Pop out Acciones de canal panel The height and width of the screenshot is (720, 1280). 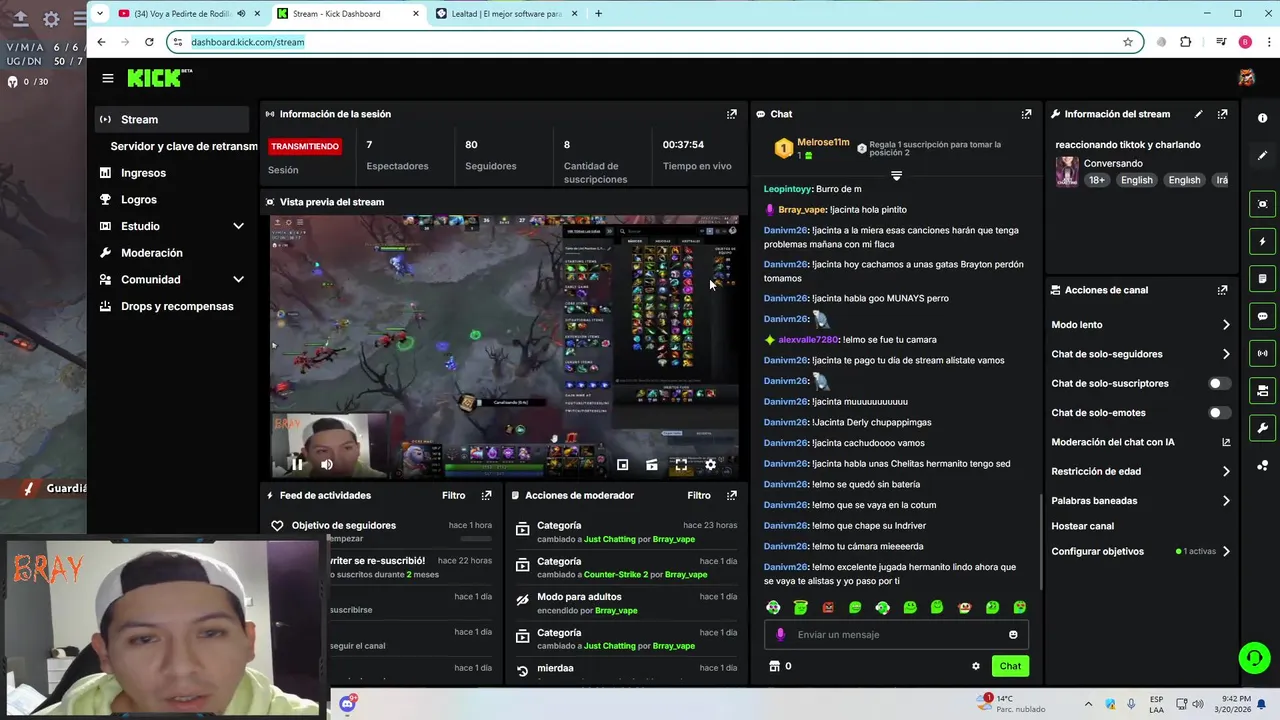point(1222,290)
